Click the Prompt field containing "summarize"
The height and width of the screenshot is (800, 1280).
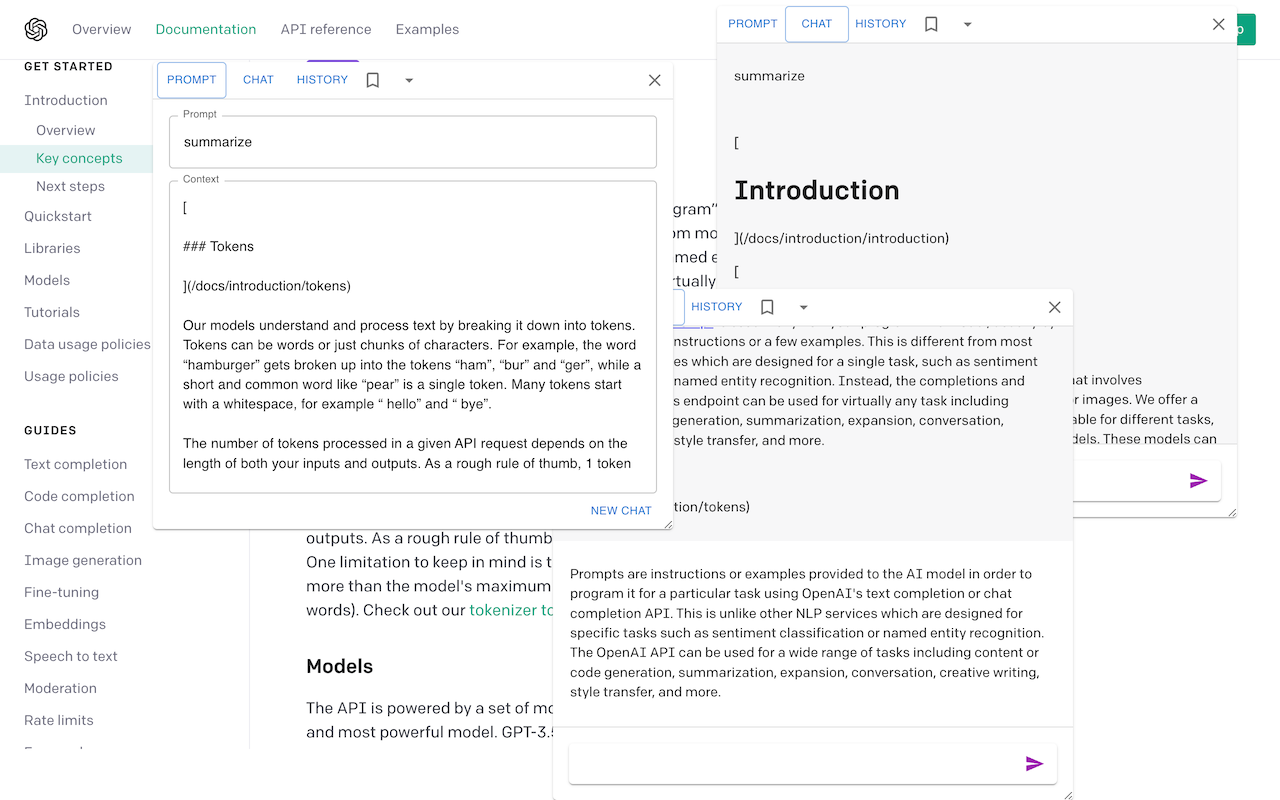point(412,142)
